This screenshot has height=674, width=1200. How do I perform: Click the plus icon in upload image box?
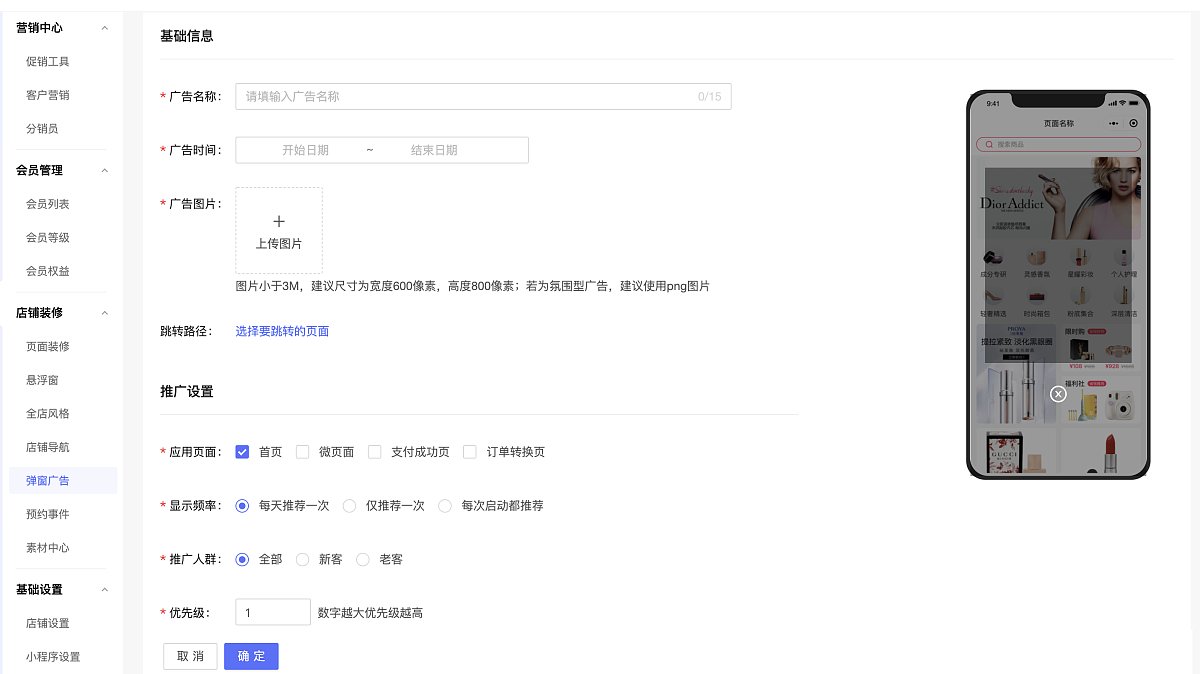pos(279,221)
